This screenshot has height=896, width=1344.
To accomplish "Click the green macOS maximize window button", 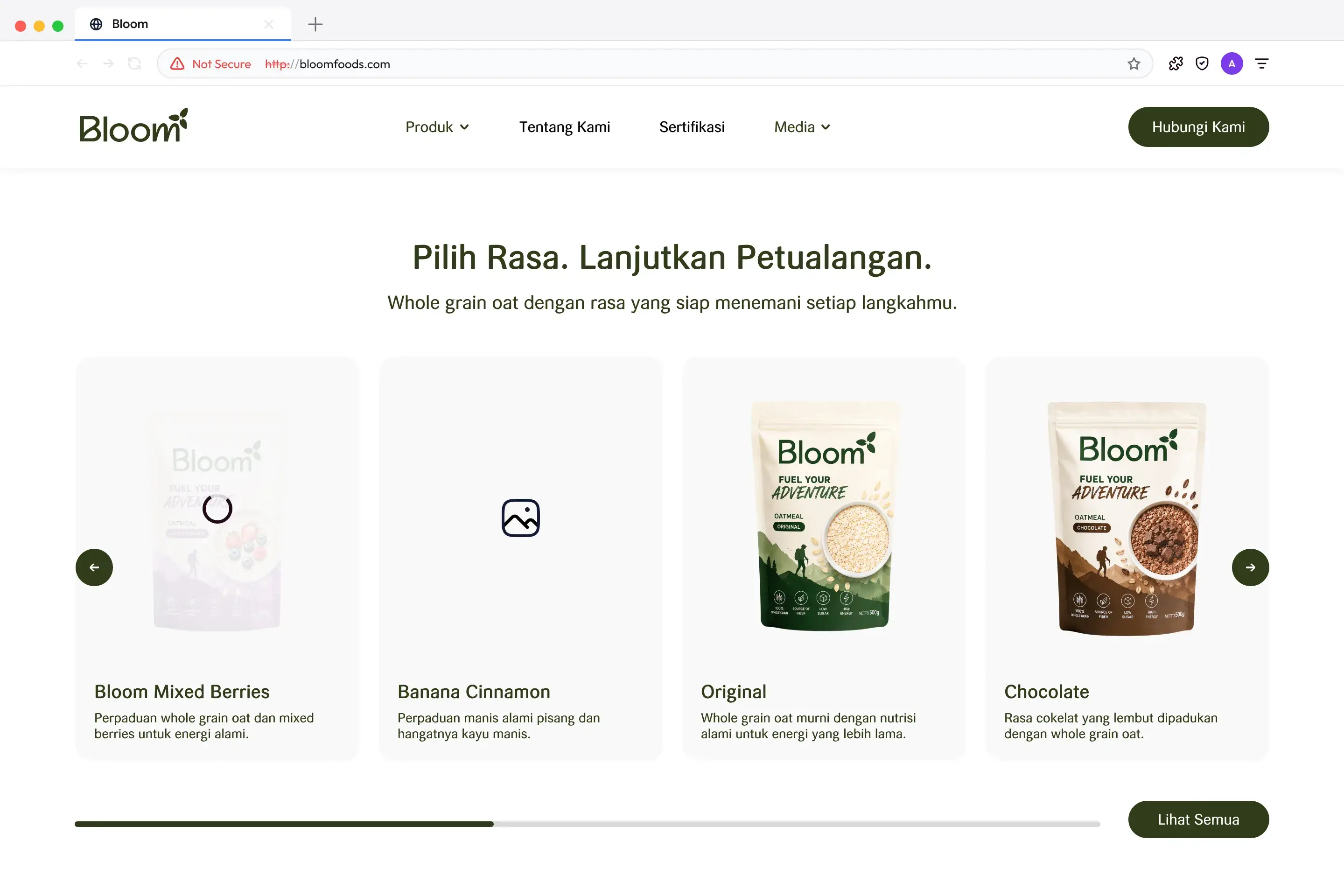I will (58, 25).
